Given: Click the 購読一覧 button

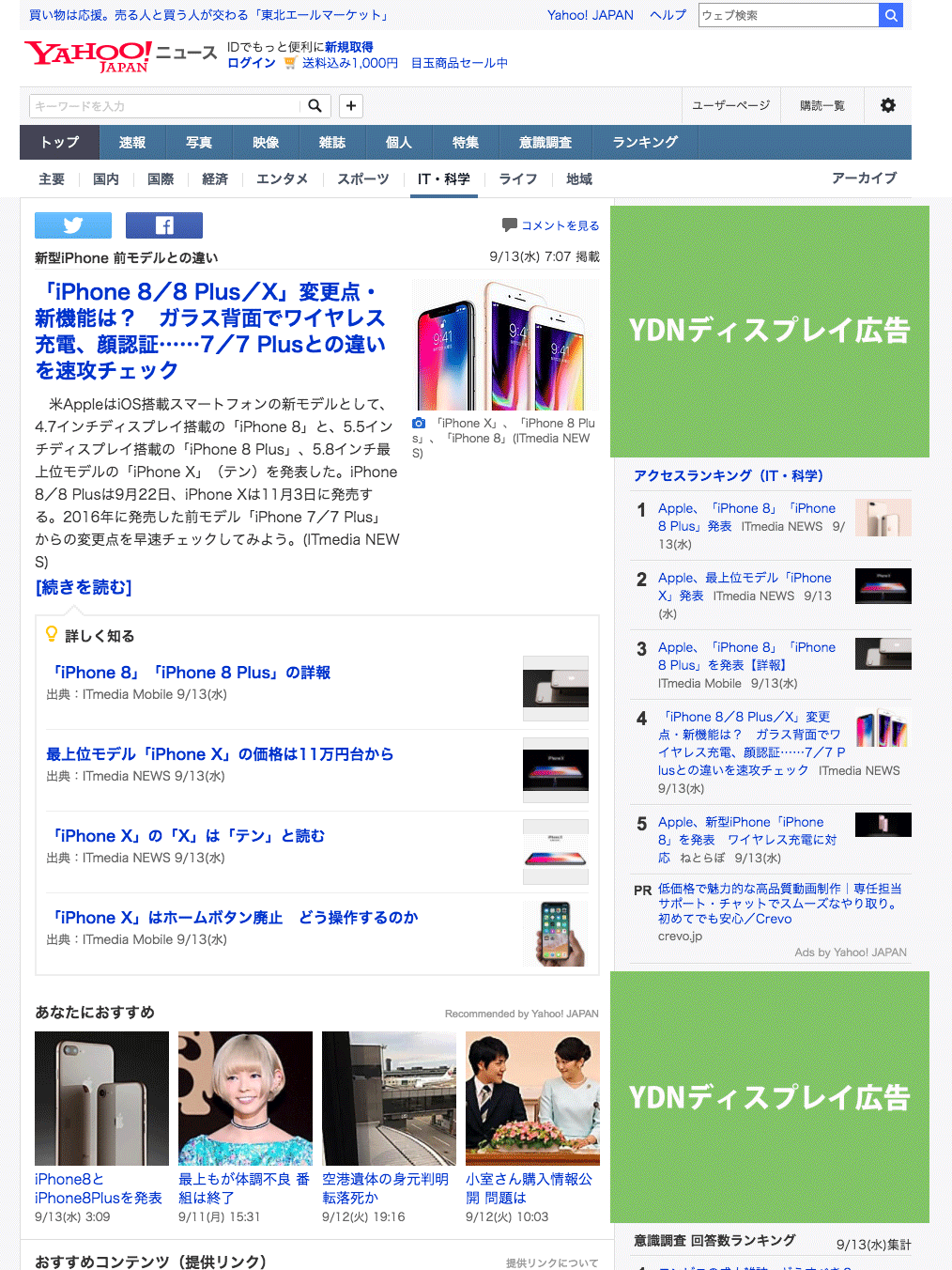Looking at the screenshot, I should [x=822, y=105].
